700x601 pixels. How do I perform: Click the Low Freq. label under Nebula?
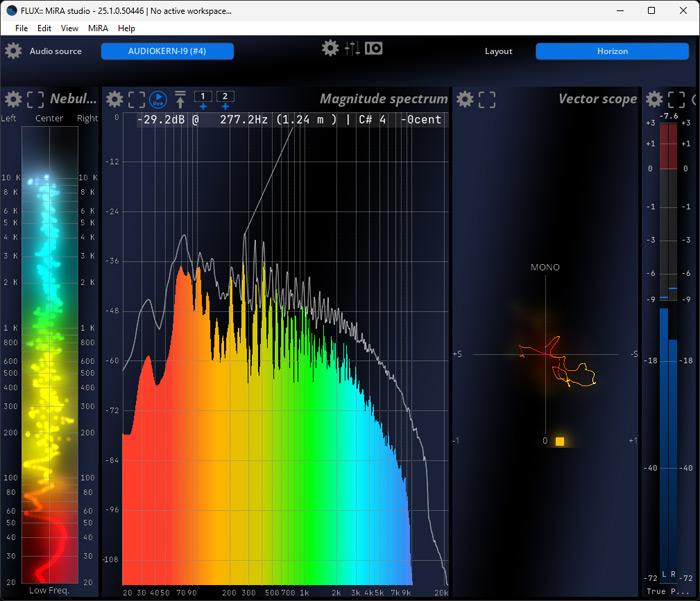click(49, 590)
